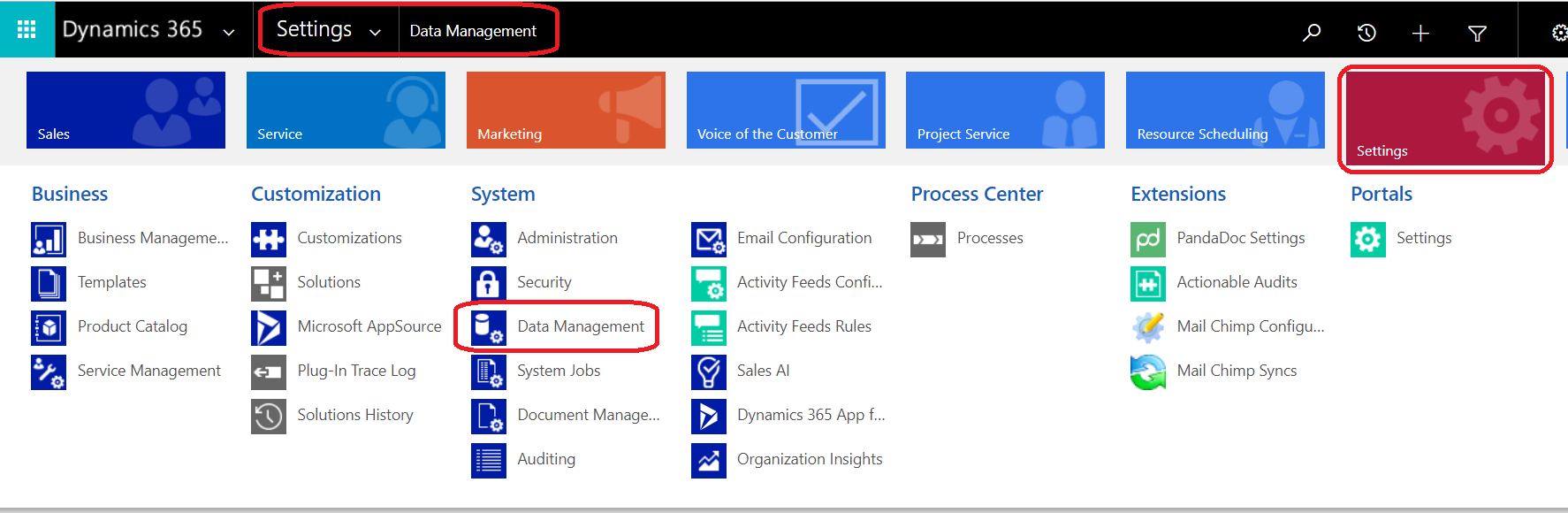Click Data Management in the breadcrumb
Screen dimensions: 1568x513
tap(473, 31)
